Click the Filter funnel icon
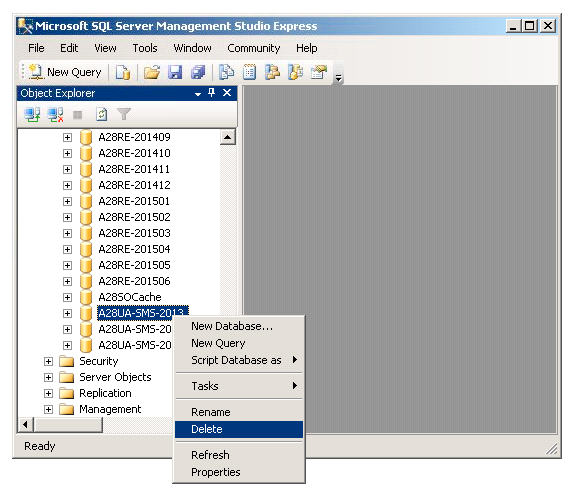 coord(124,115)
